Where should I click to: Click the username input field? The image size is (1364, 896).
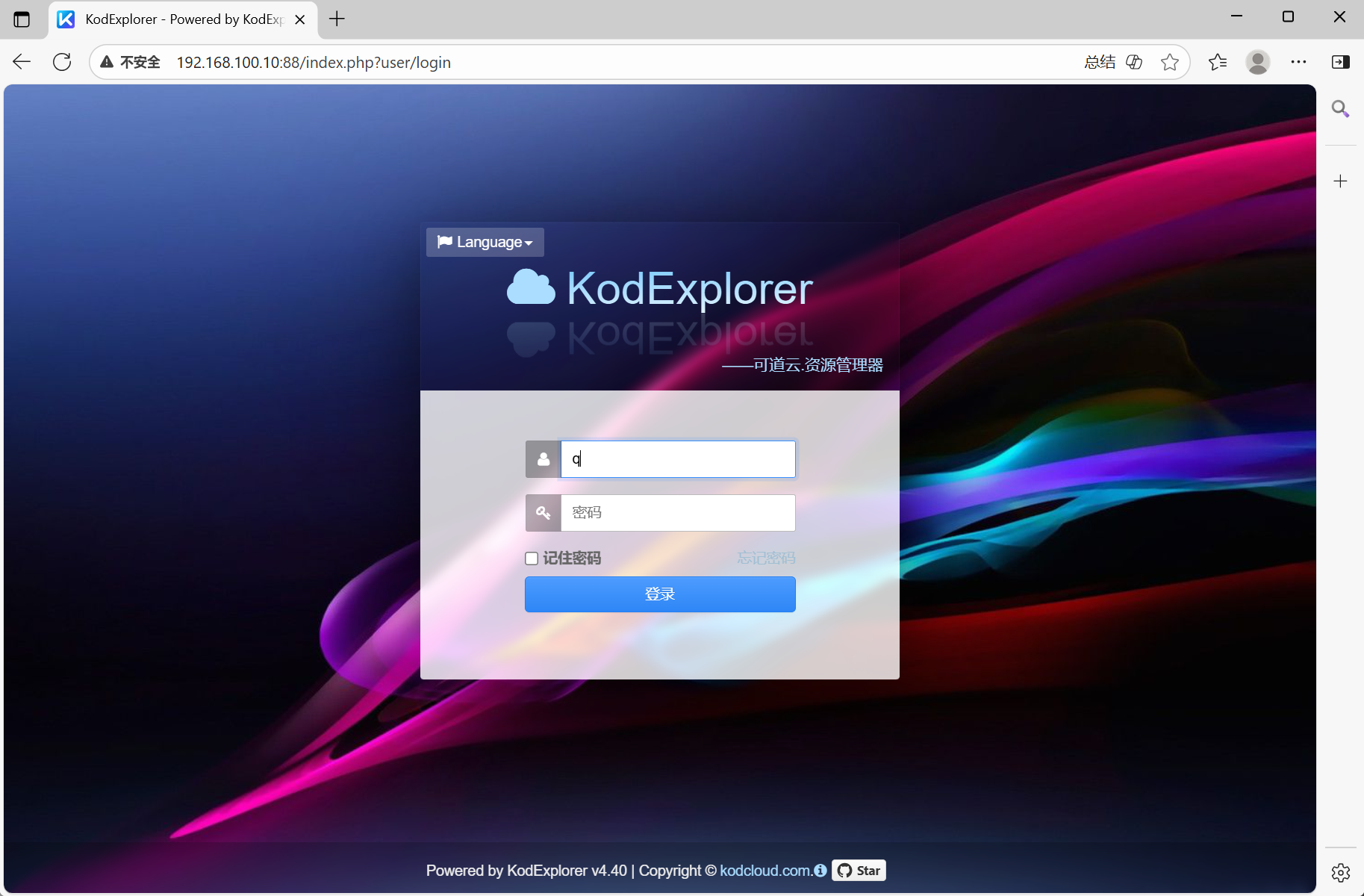tap(678, 459)
